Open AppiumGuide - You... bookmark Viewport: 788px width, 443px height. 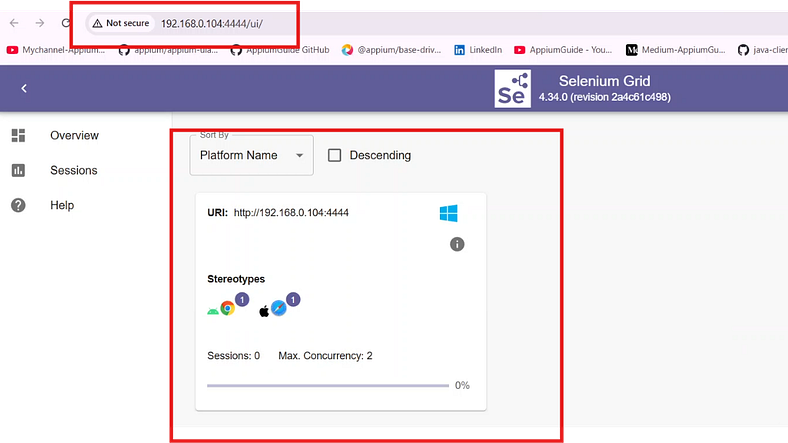pos(563,50)
